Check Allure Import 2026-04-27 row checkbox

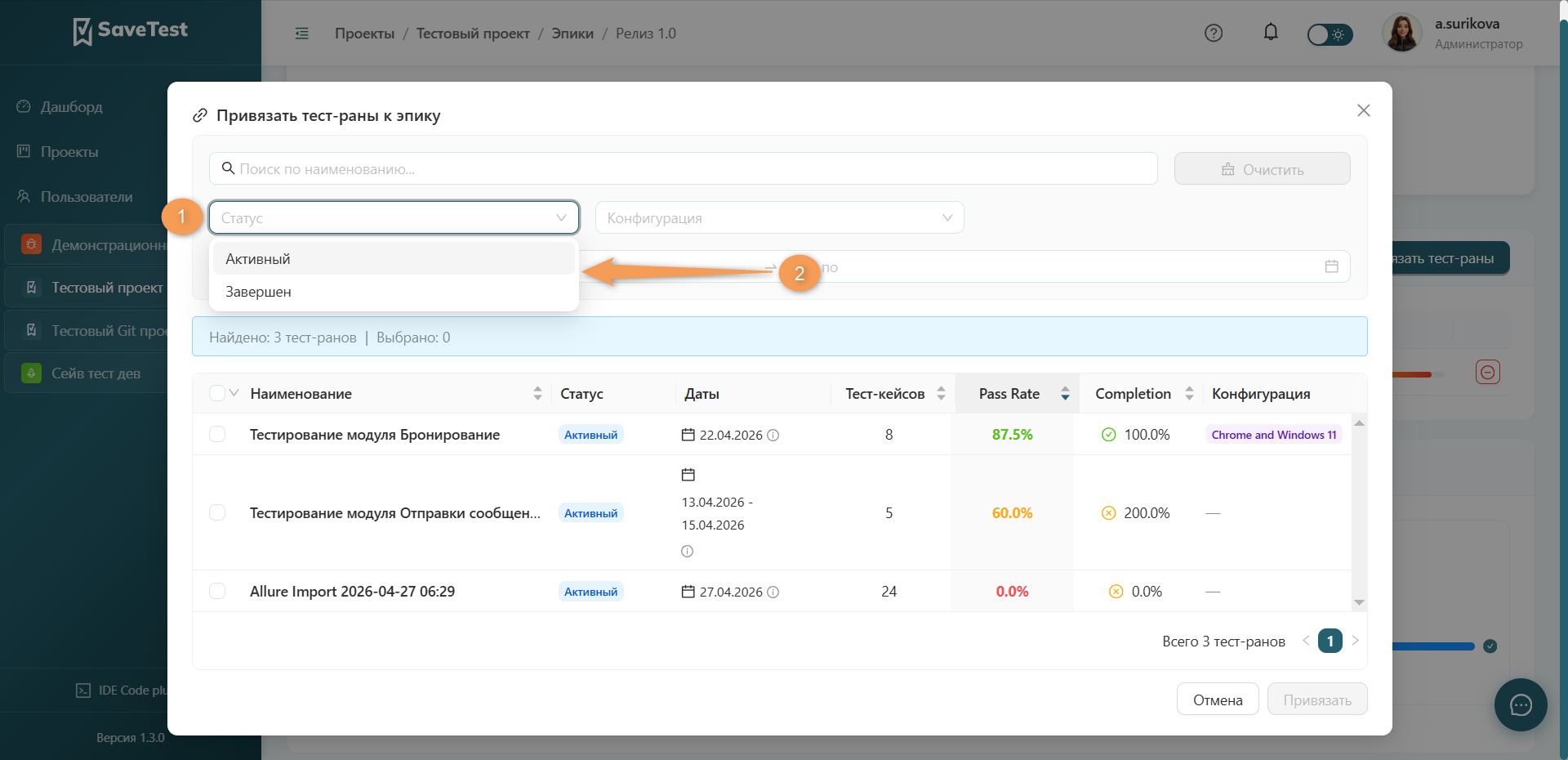point(217,591)
